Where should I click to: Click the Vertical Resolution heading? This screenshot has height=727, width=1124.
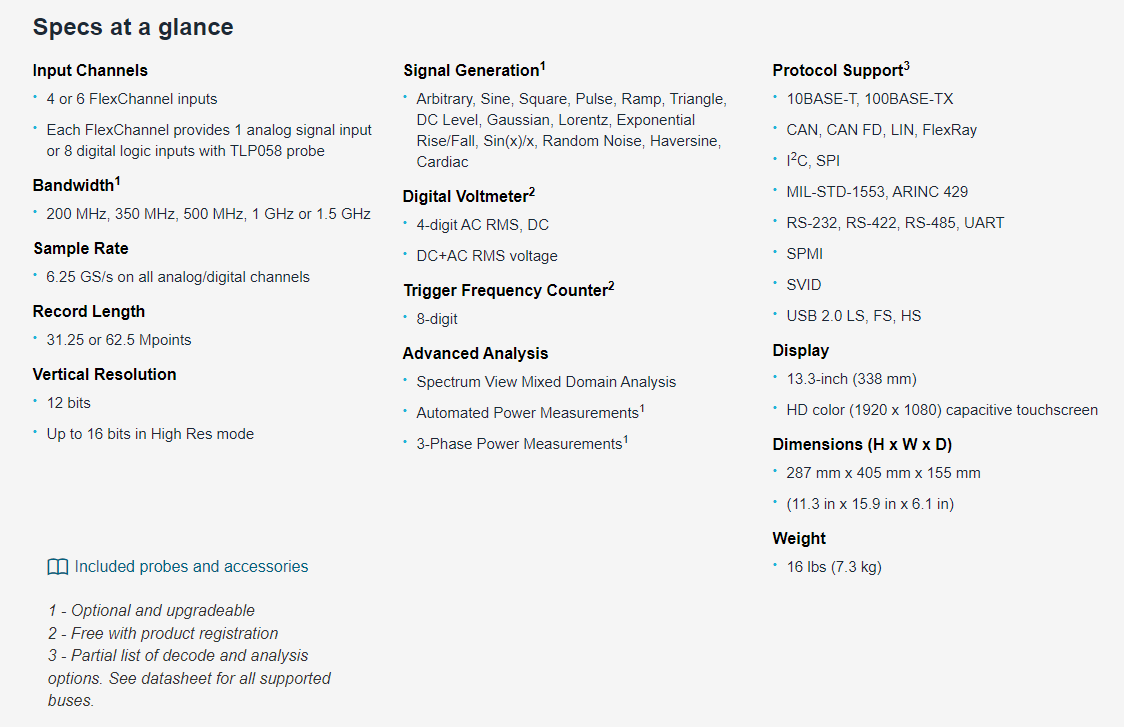[105, 374]
